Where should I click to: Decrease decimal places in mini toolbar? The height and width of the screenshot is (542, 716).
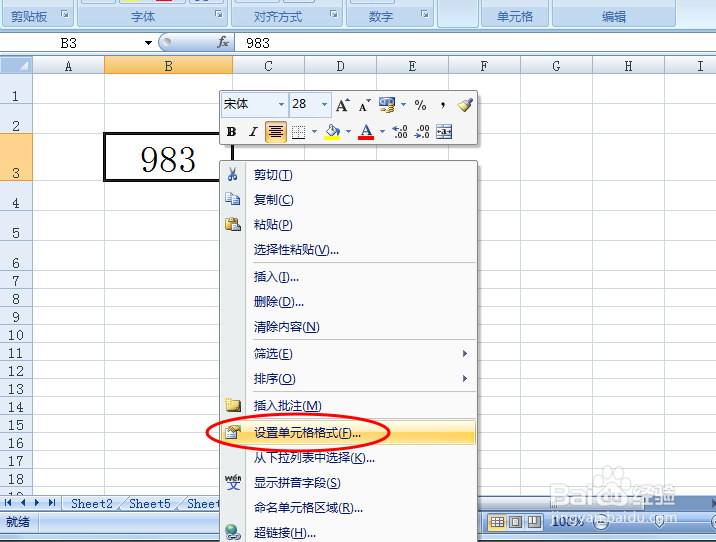click(x=421, y=132)
